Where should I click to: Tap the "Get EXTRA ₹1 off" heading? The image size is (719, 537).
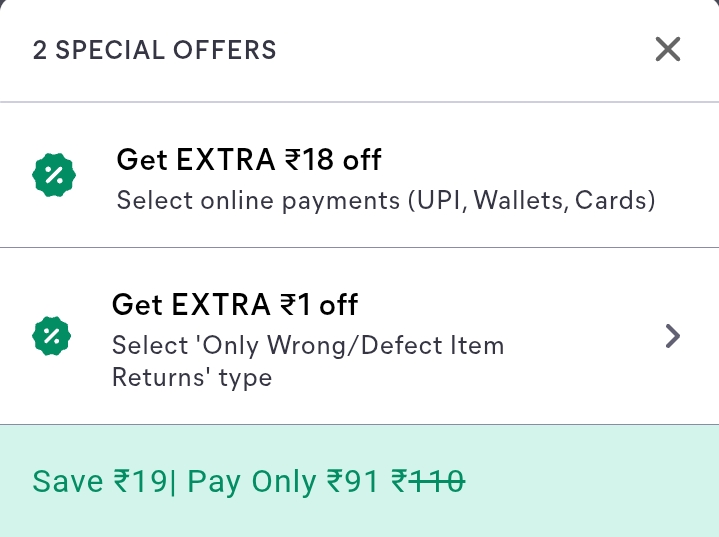tap(235, 304)
